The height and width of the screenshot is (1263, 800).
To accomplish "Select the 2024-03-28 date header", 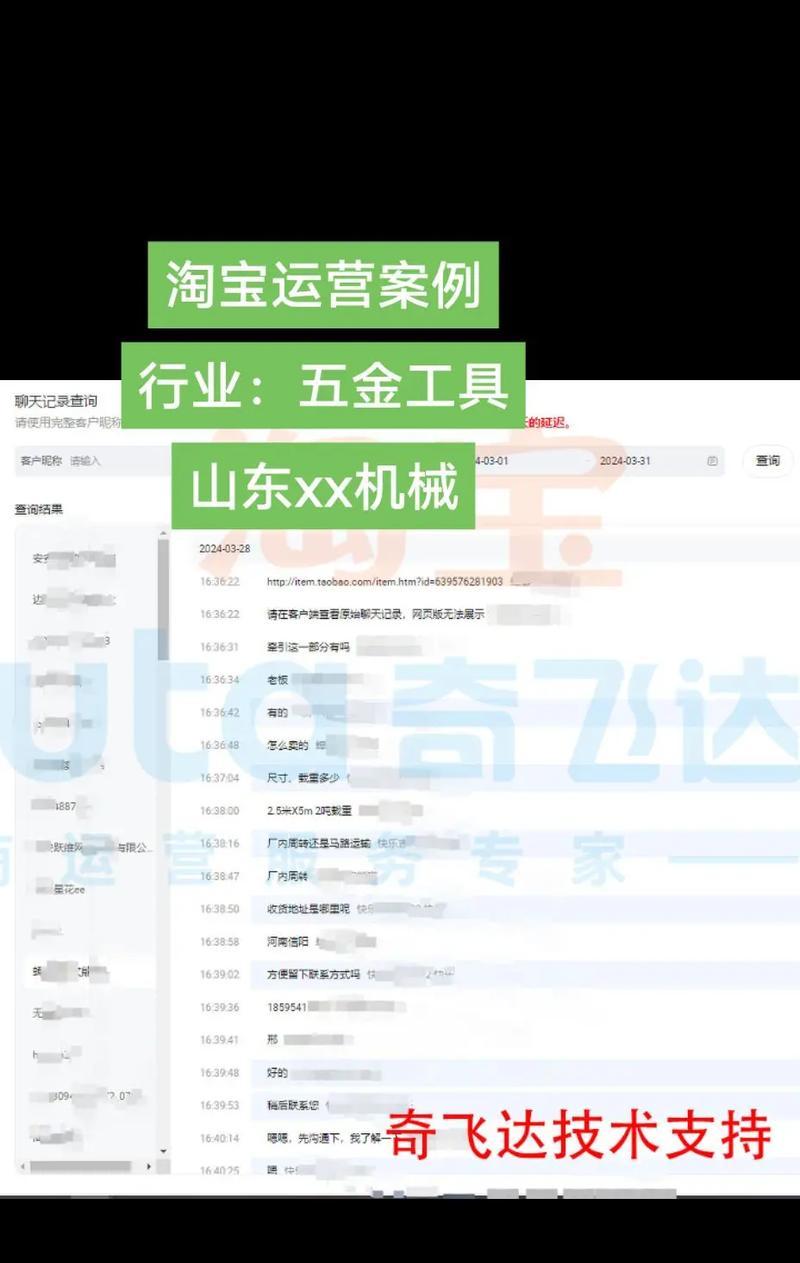I will click(x=224, y=548).
